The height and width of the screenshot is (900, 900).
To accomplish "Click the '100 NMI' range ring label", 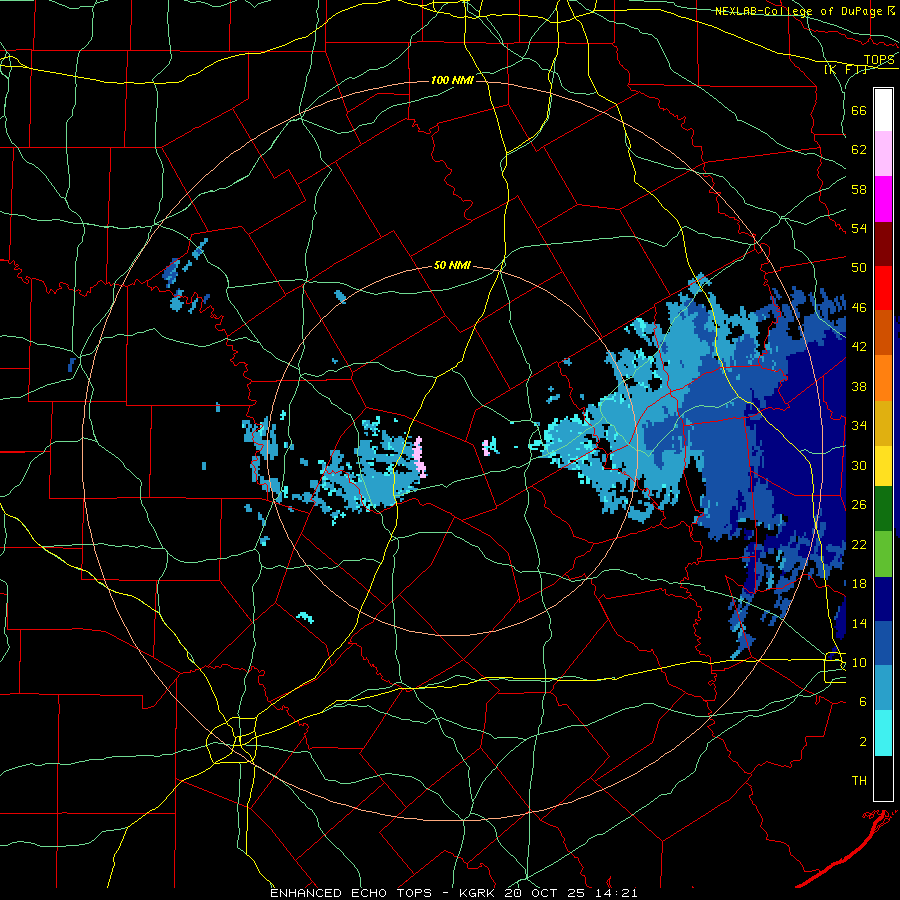I will point(452,80).
